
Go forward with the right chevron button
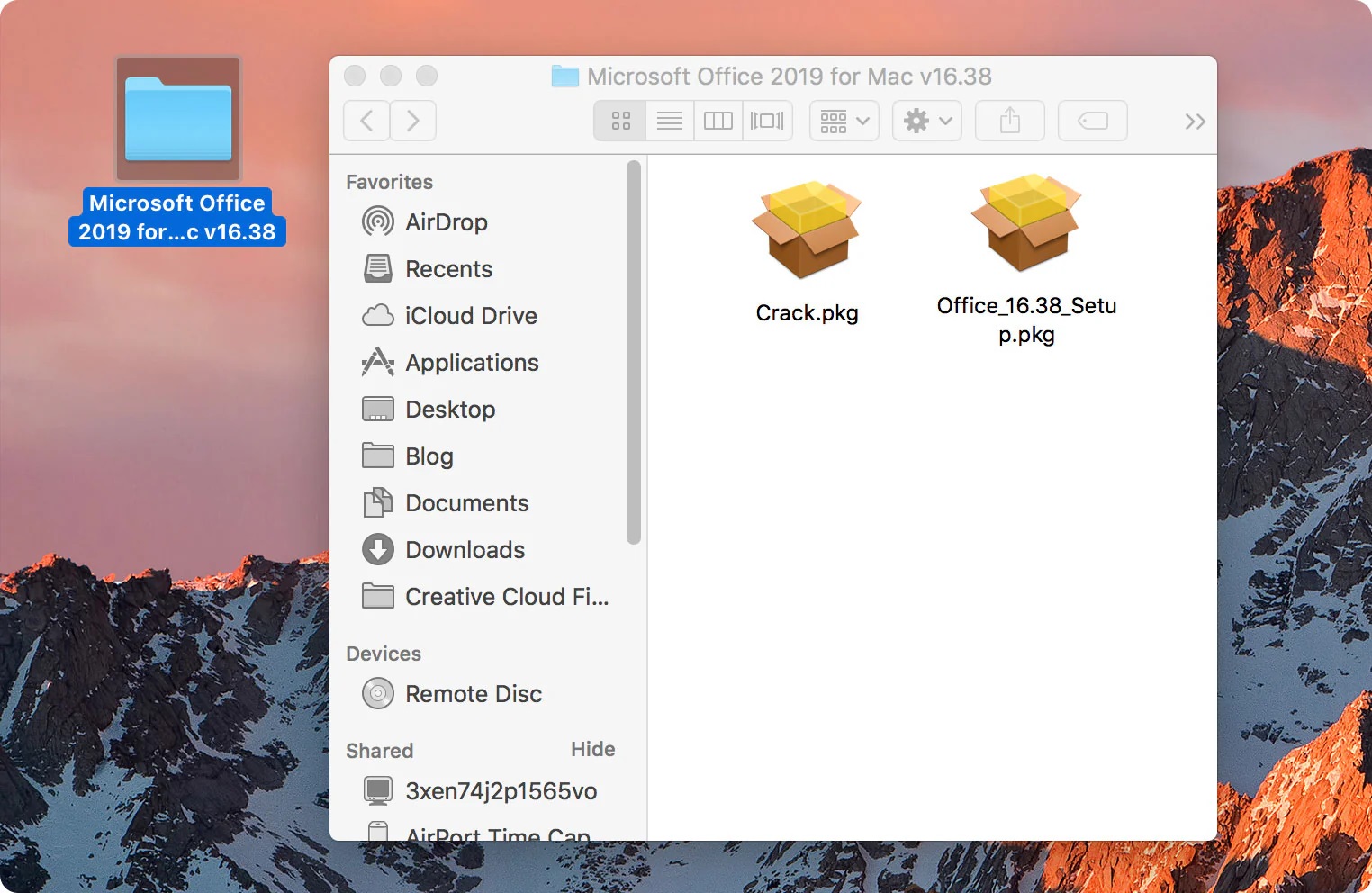click(x=413, y=121)
